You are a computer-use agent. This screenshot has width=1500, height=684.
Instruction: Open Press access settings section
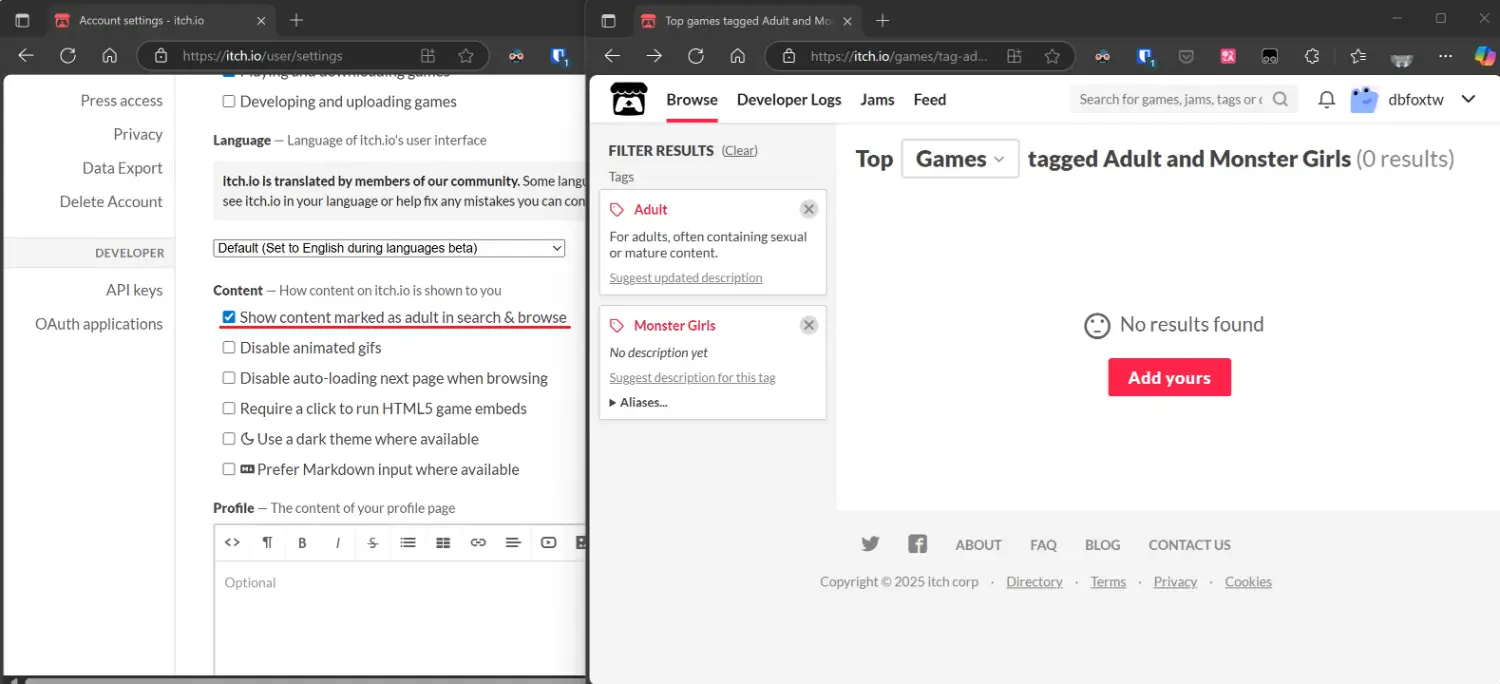tap(121, 100)
